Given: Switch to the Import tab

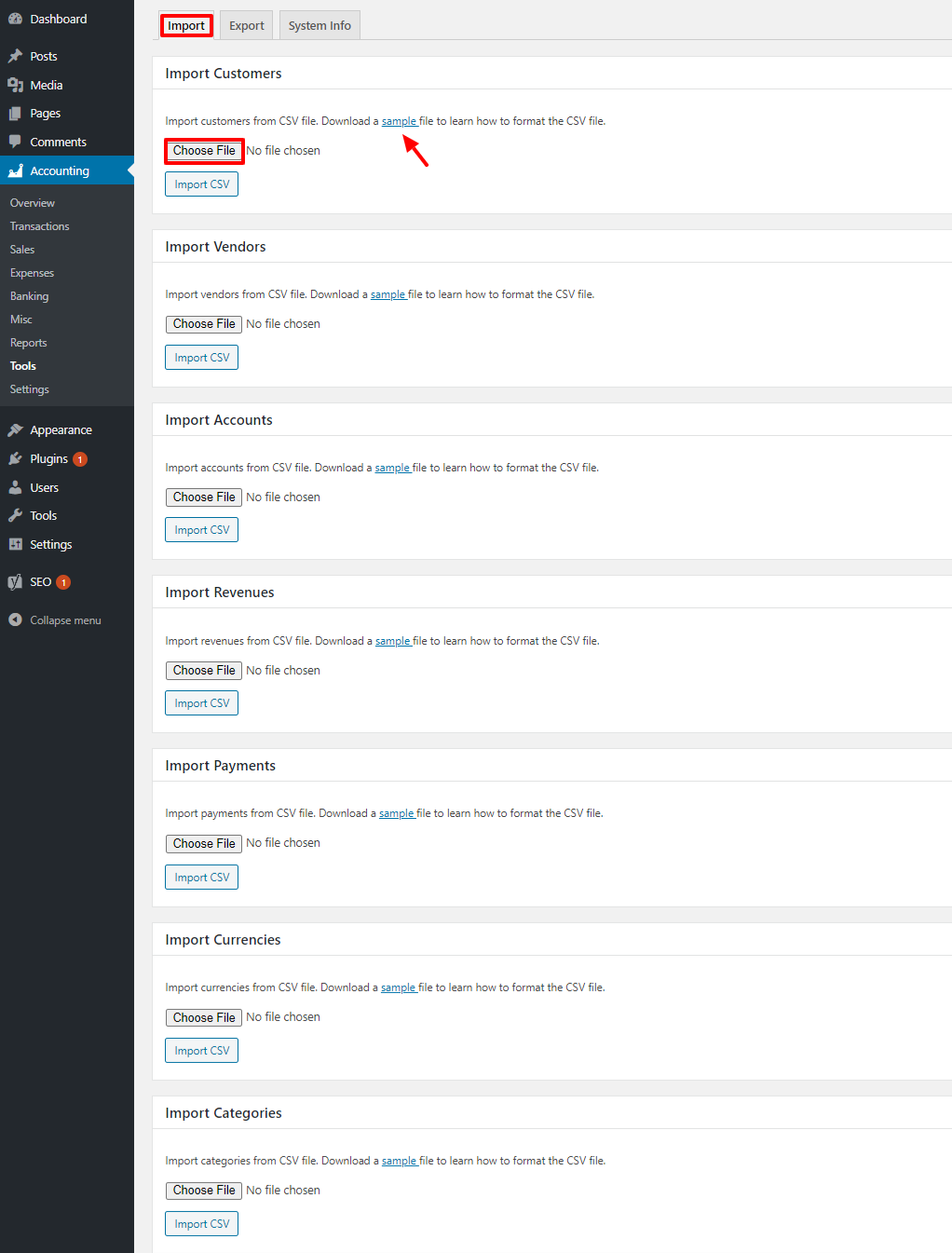Looking at the screenshot, I should 186,25.
